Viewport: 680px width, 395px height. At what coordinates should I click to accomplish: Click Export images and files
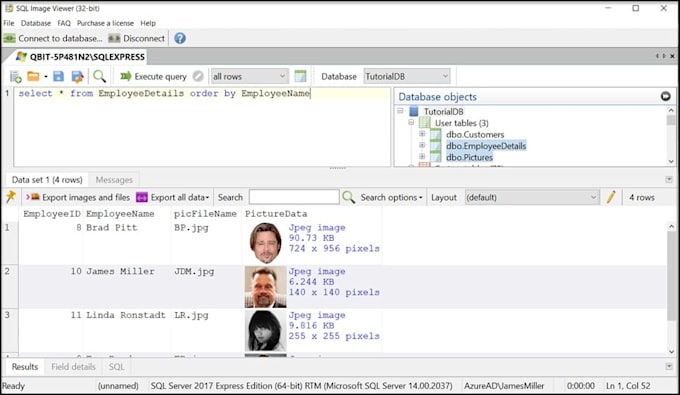tap(78, 197)
